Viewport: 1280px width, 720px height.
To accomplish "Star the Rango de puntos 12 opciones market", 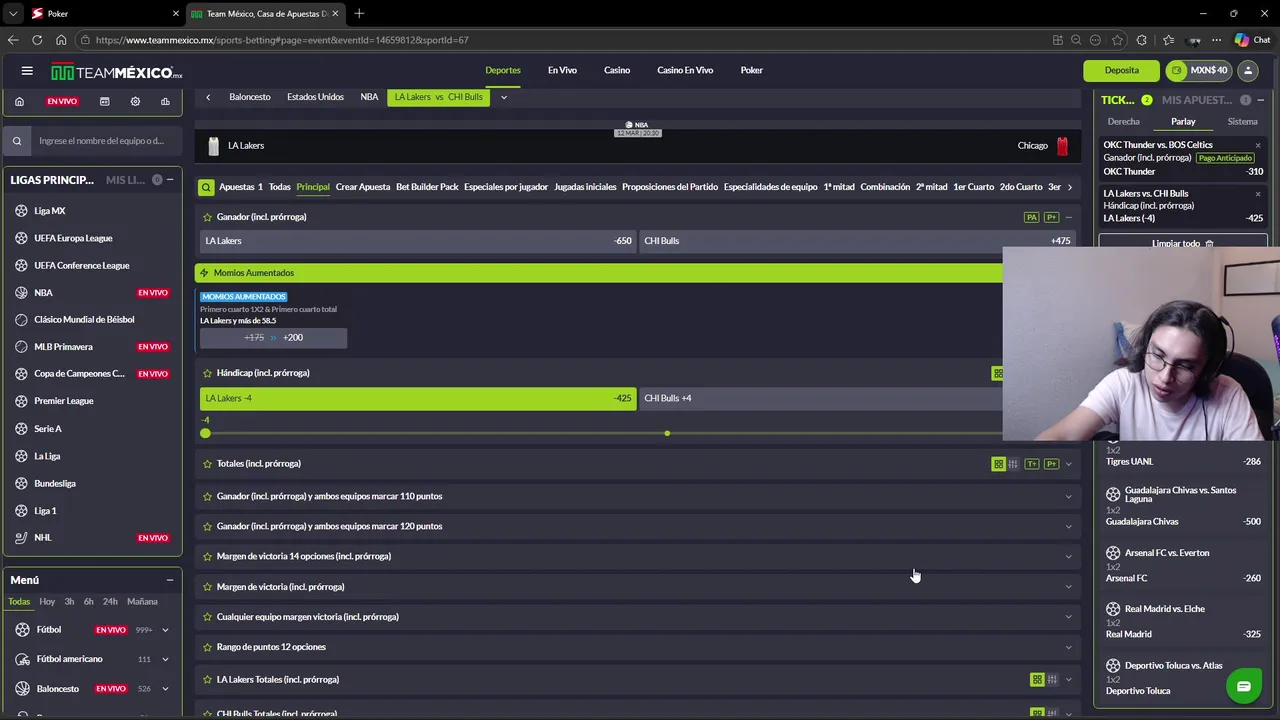I will [x=207, y=647].
